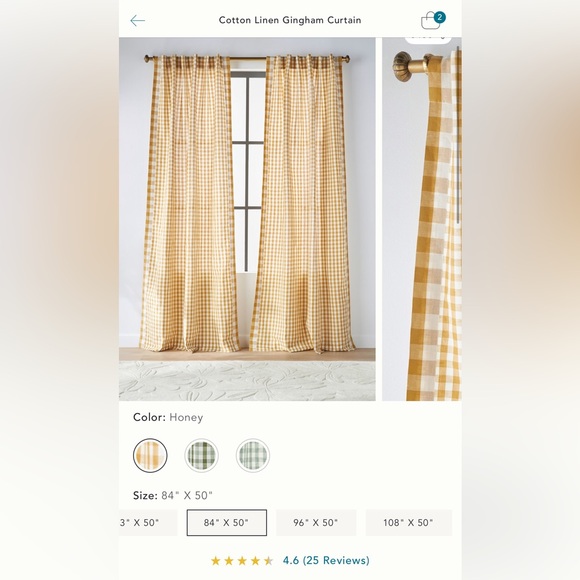The image size is (580, 580).
Task: Select the dark green gingham swatch
Action: pyautogui.click(x=202, y=455)
